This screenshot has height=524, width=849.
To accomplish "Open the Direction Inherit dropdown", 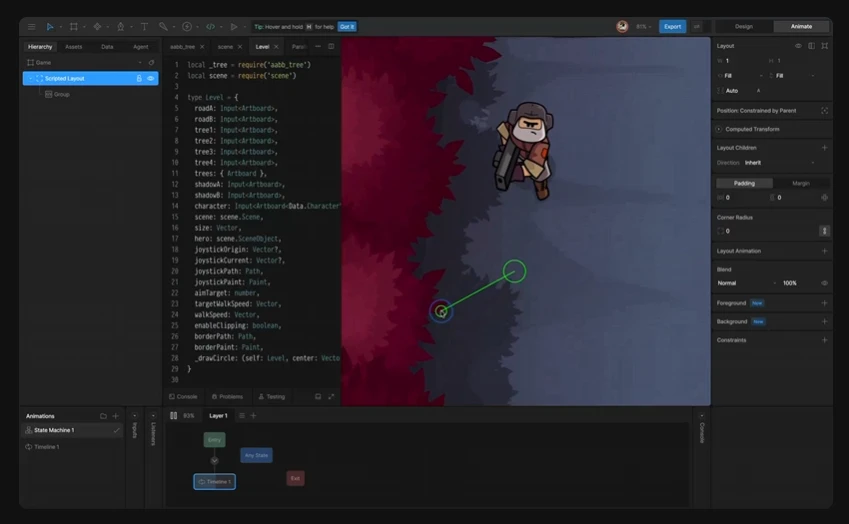I will coord(780,163).
